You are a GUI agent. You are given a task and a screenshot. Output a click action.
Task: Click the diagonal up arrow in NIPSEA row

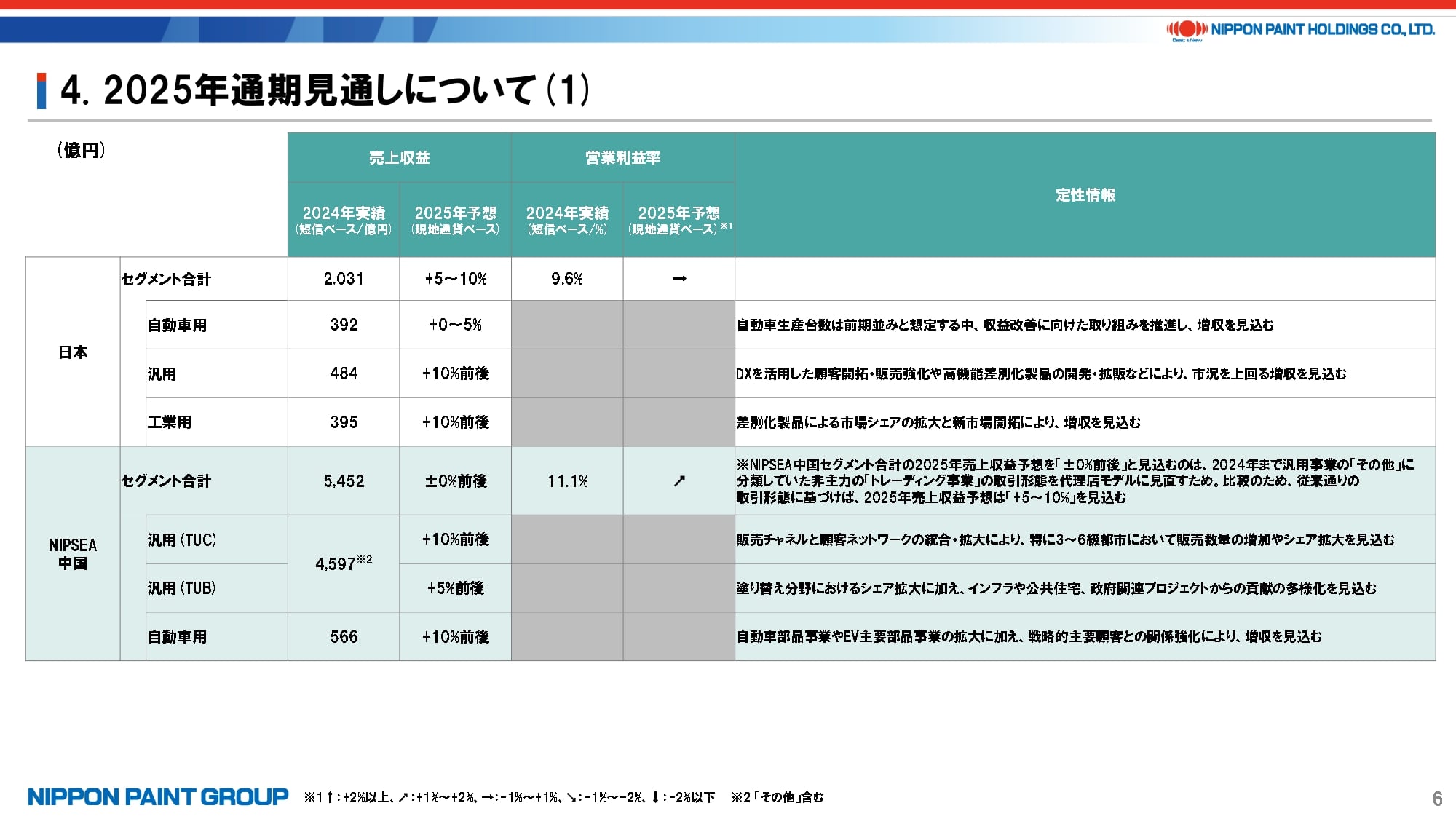[679, 481]
